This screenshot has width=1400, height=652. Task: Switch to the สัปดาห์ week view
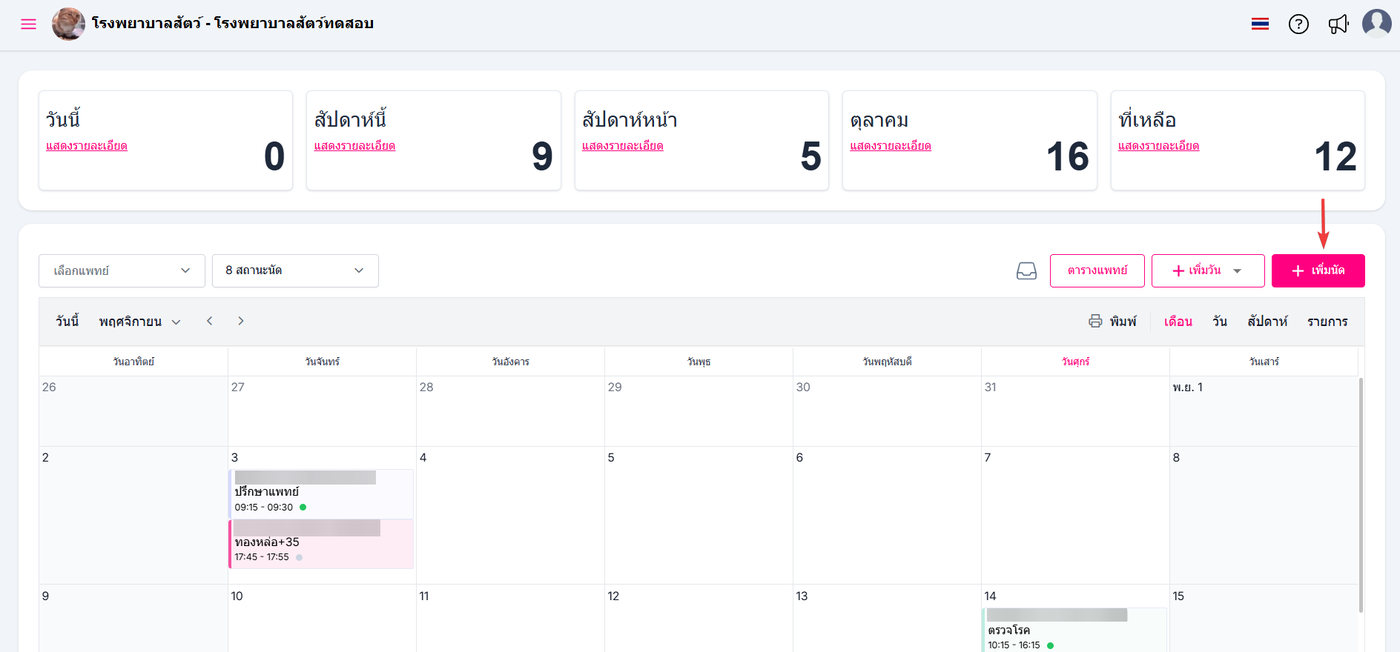click(1267, 321)
